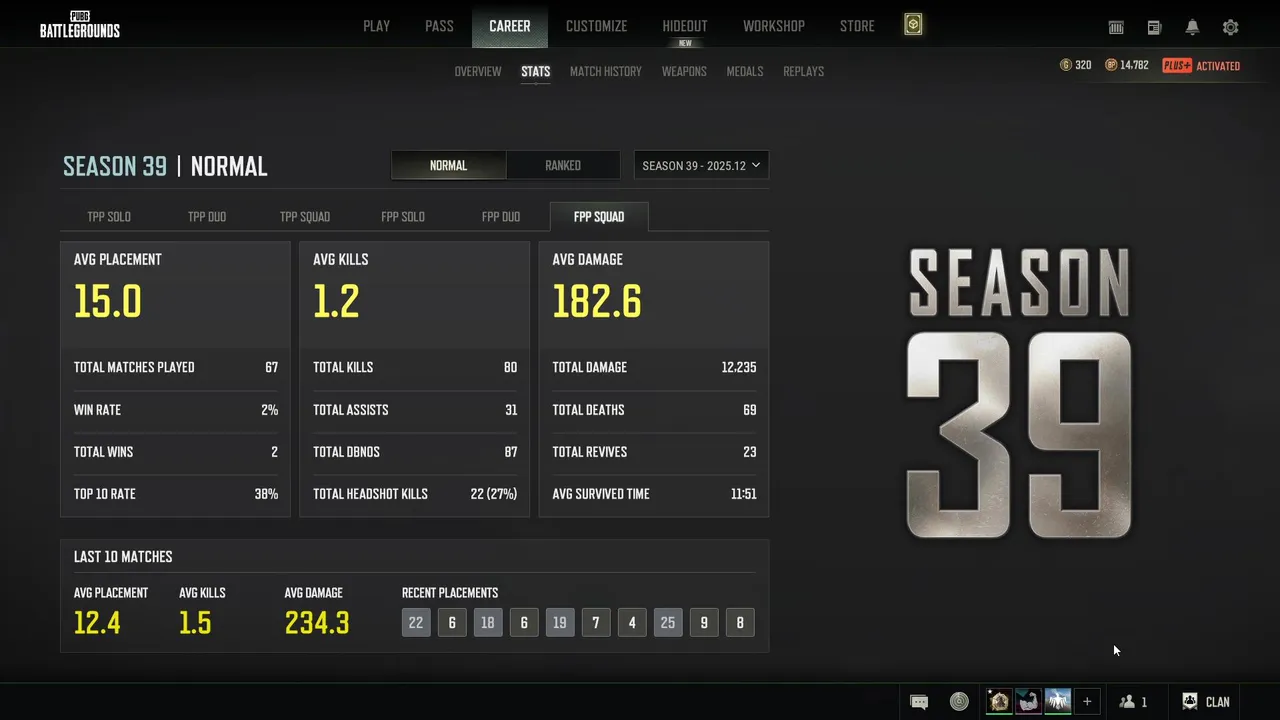Click the recent placement box 8
1280x720 pixels.
[740, 623]
